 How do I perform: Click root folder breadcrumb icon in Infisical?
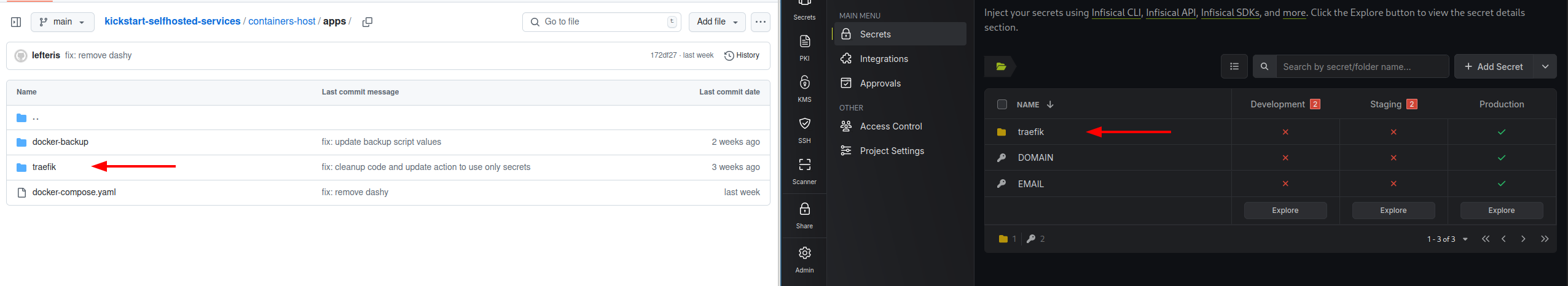click(x=1001, y=66)
